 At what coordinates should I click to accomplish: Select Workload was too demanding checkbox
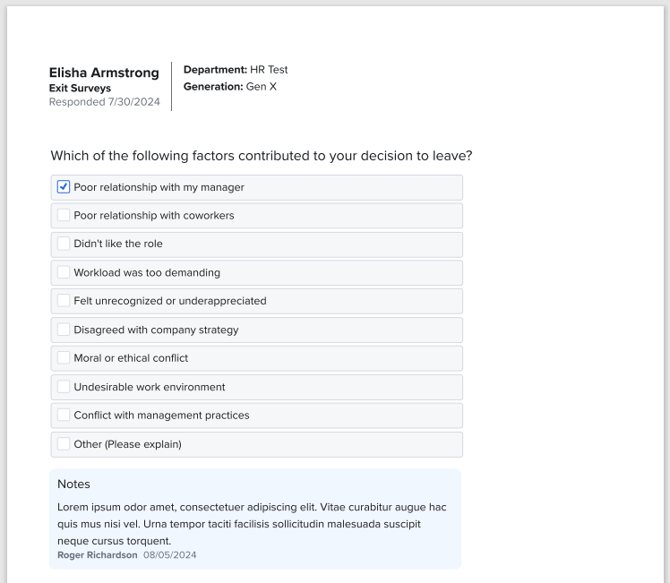click(63, 272)
